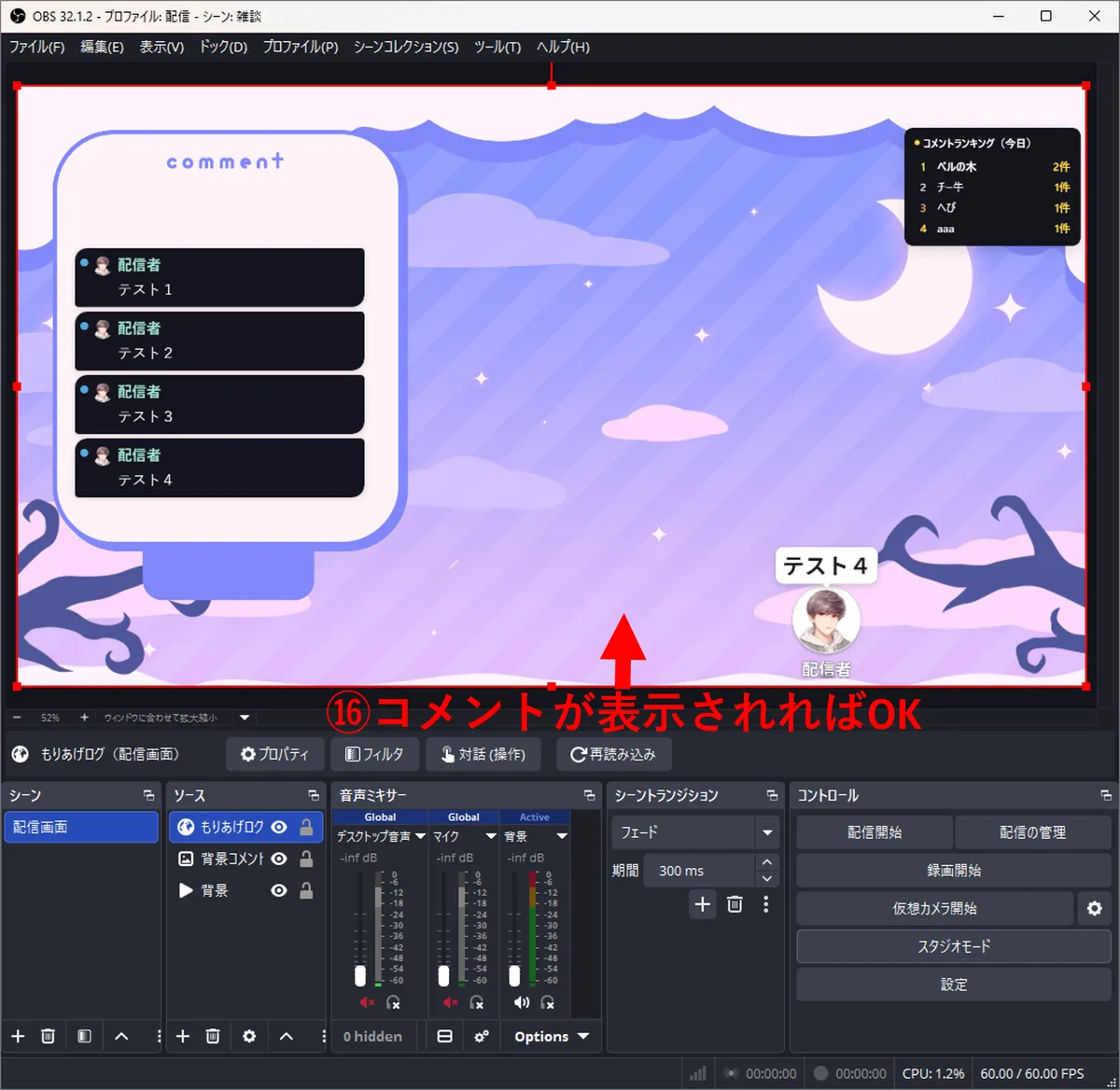Image resolution: width=1120 pixels, height=1090 pixels.
Task: Click the 再読み込み button
Action: click(x=613, y=754)
